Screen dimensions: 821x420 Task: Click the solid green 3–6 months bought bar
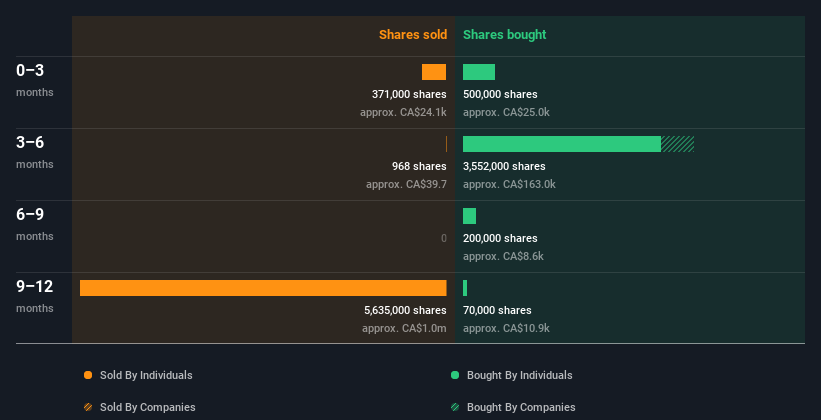click(562, 144)
